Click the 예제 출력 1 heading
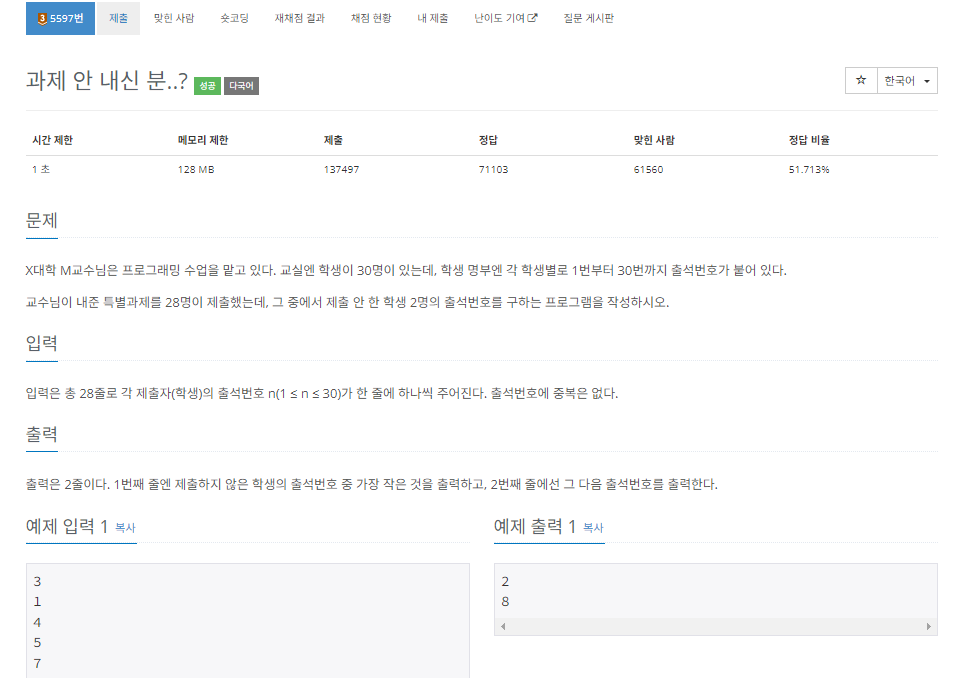 (x=535, y=526)
